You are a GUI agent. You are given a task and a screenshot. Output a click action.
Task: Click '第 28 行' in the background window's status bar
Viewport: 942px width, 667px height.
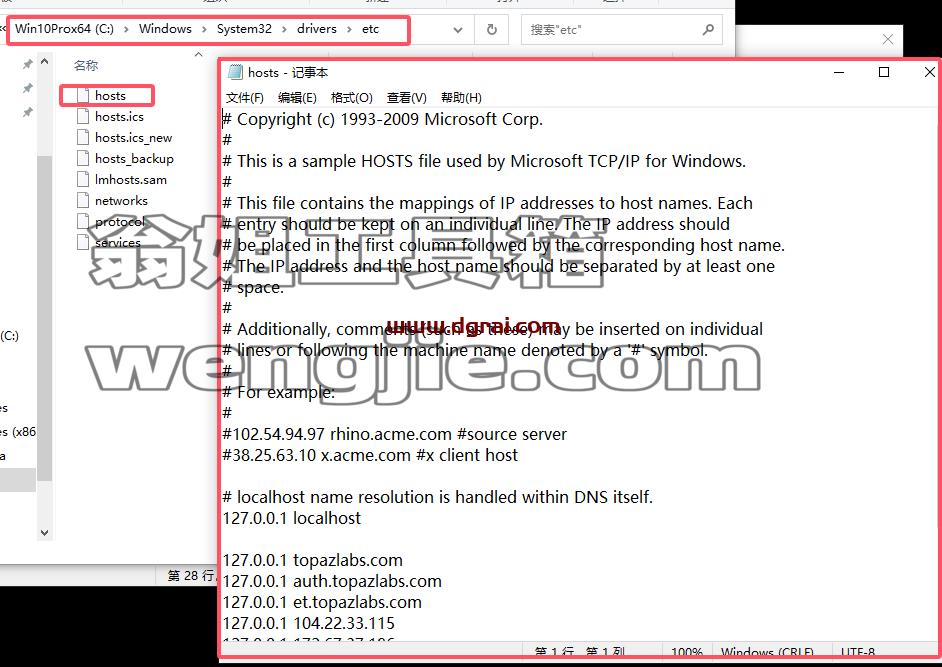click(191, 576)
